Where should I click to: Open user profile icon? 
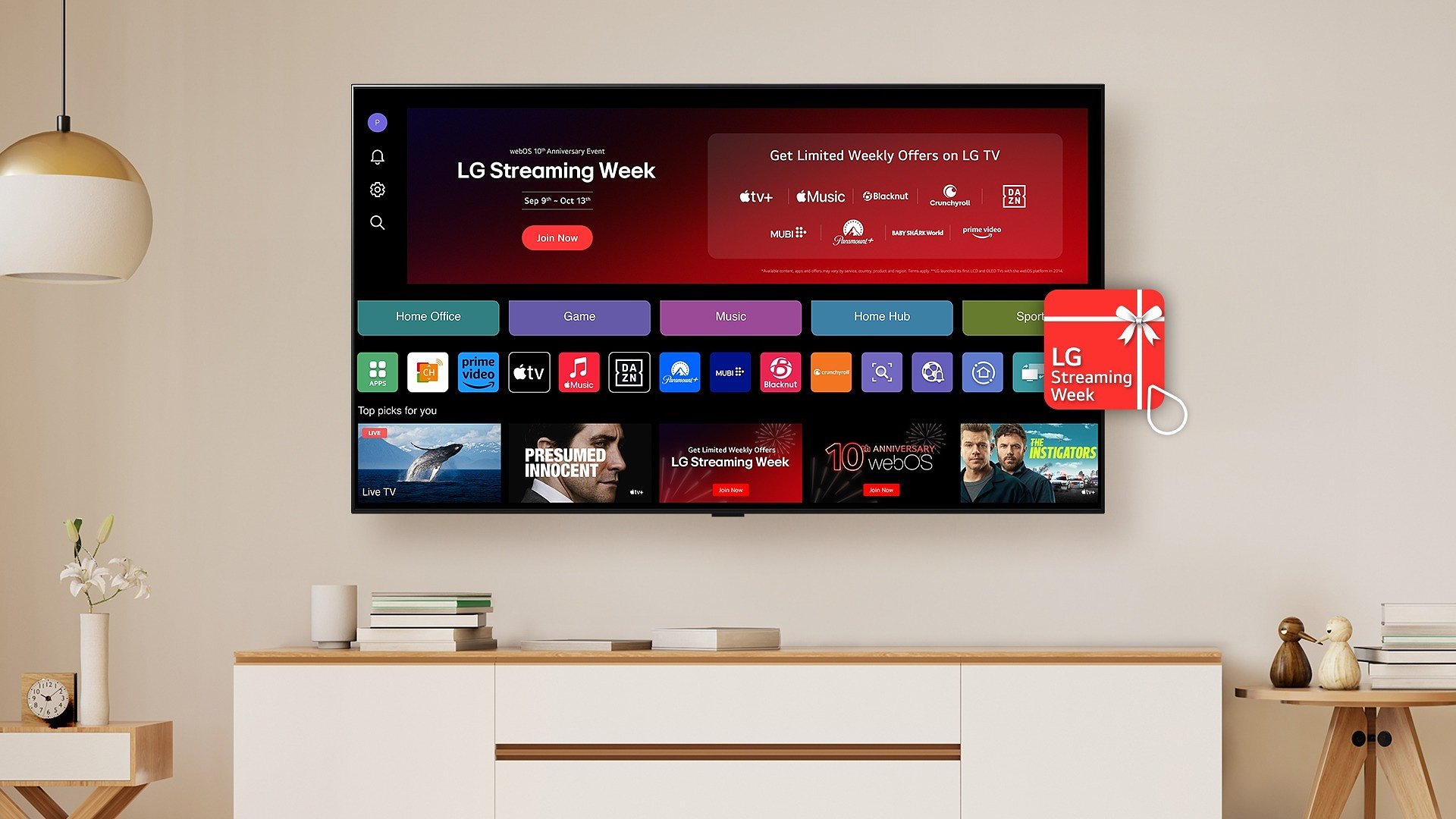pyautogui.click(x=376, y=122)
